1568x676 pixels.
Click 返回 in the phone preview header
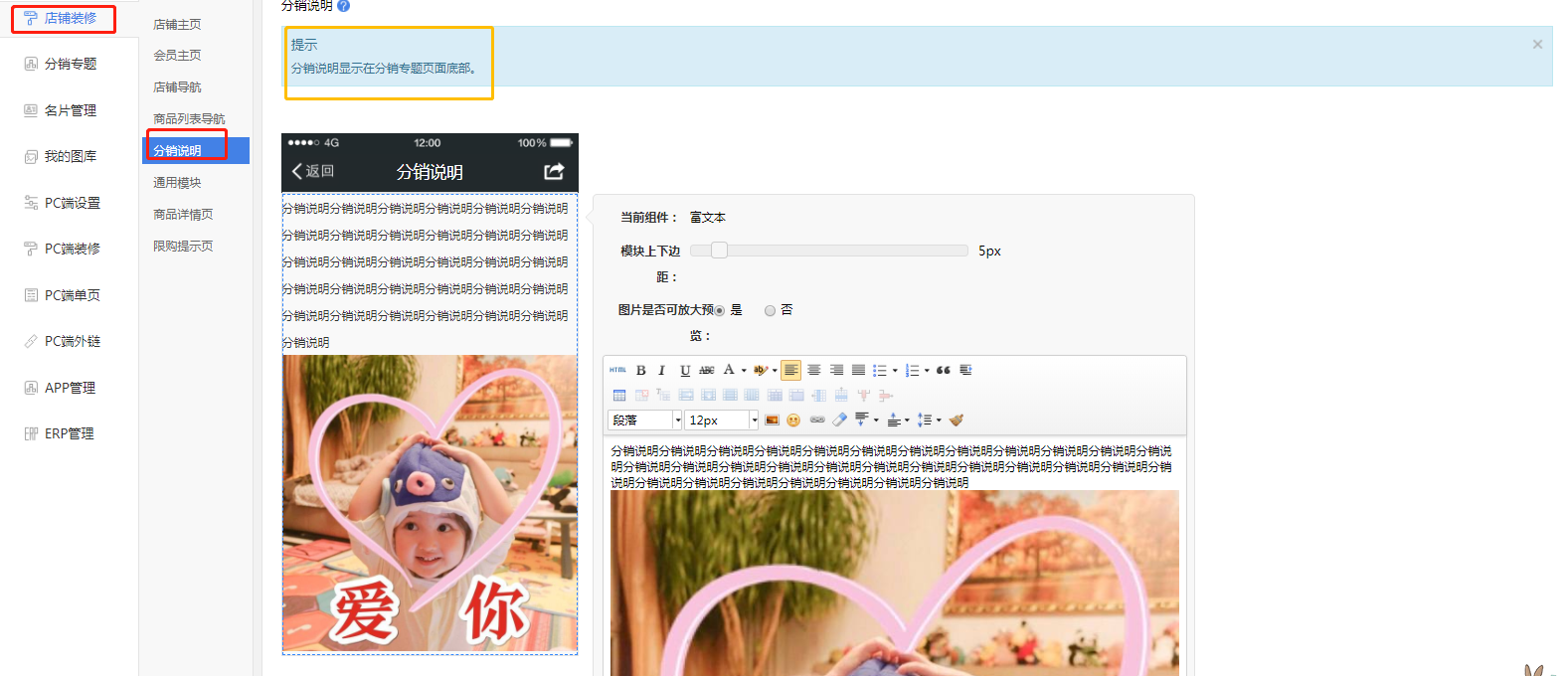[313, 171]
